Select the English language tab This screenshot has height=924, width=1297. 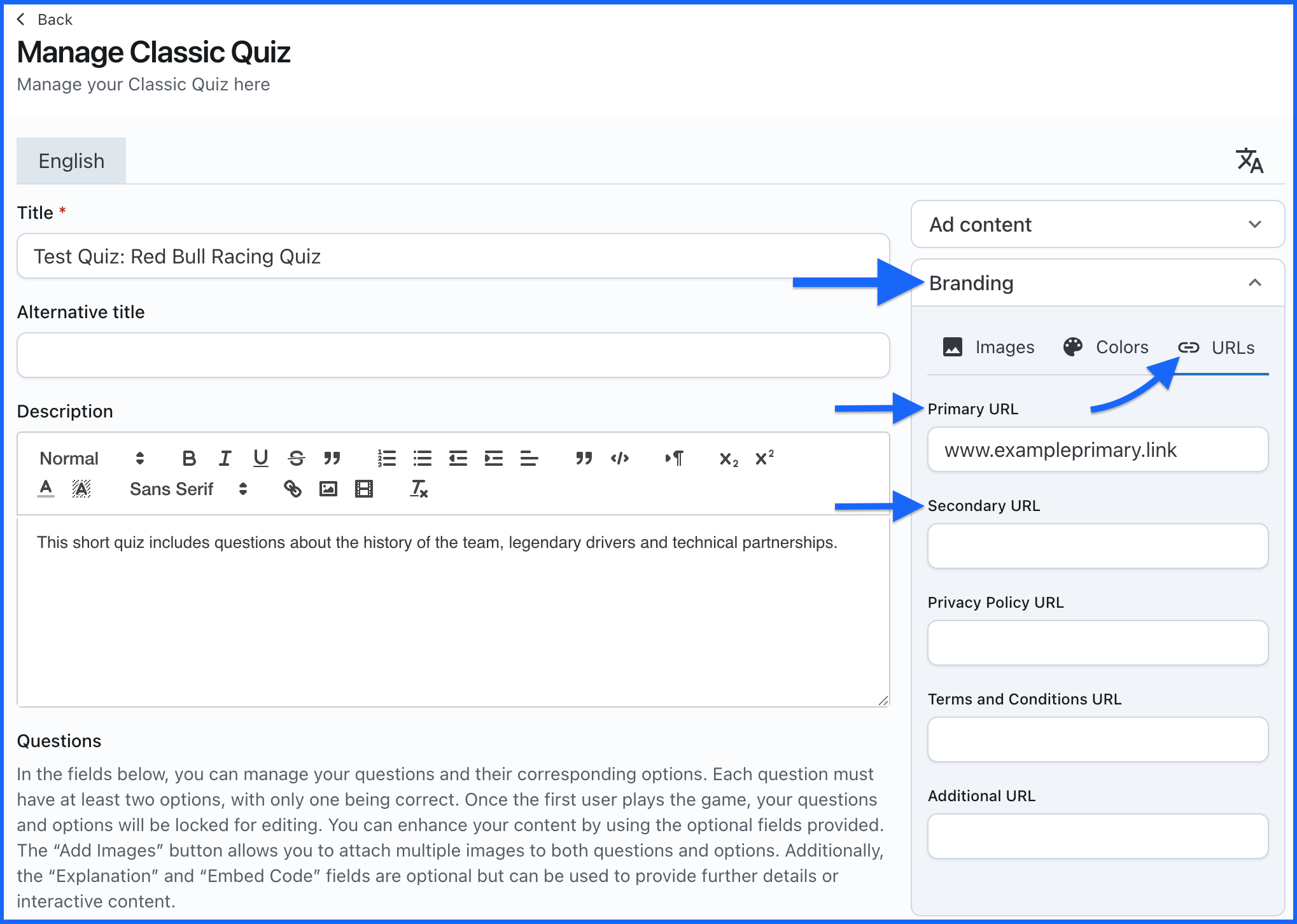[71, 161]
